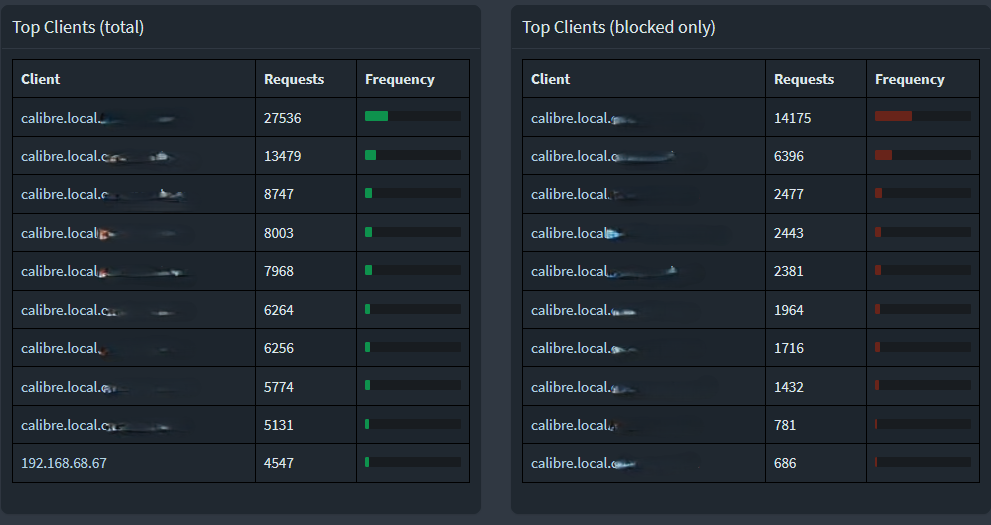Open client 192.168.68.67 link
991x525 pixels.
click(x=64, y=463)
